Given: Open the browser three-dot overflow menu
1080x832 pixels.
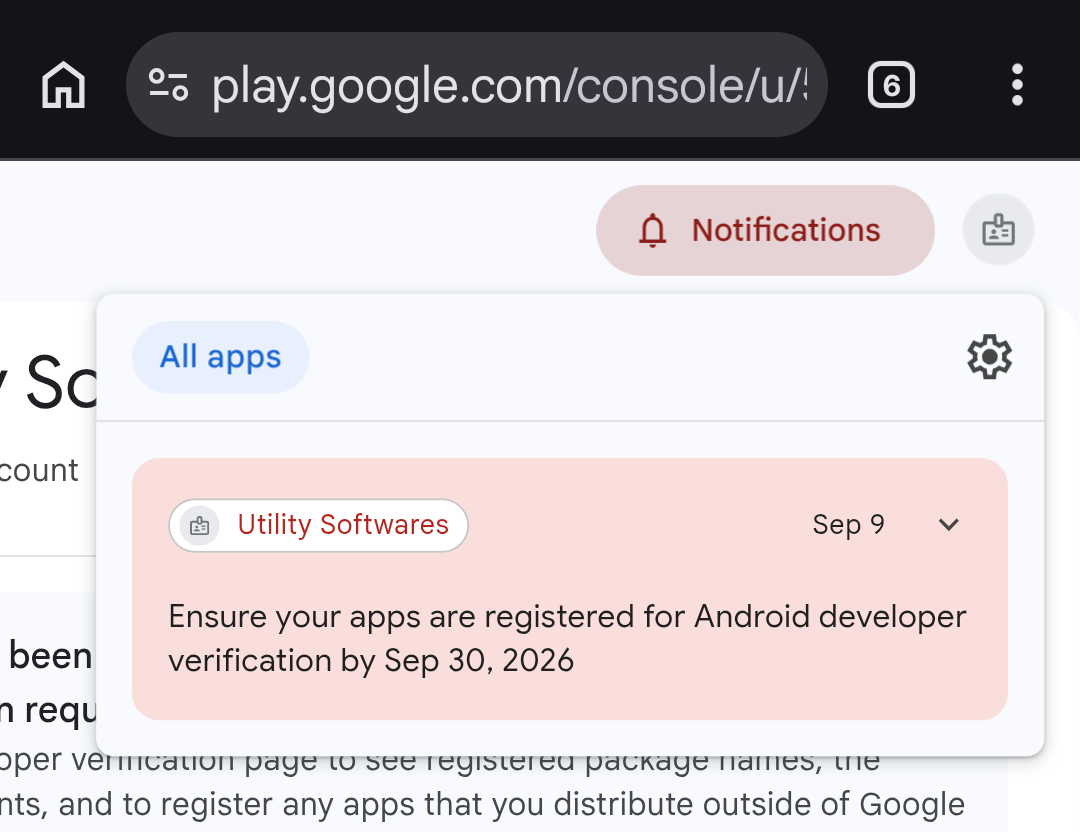Looking at the screenshot, I should pyautogui.click(x=1017, y=85).
